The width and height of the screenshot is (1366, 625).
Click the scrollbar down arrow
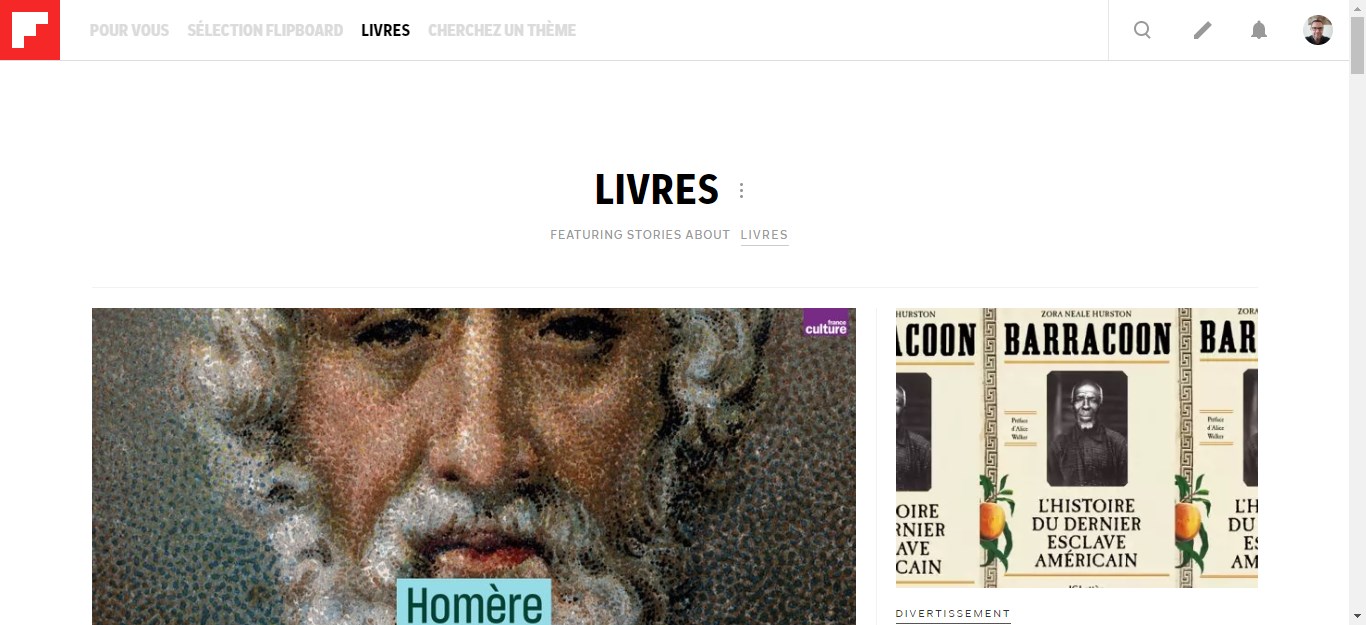click(x=1357, y=616)
